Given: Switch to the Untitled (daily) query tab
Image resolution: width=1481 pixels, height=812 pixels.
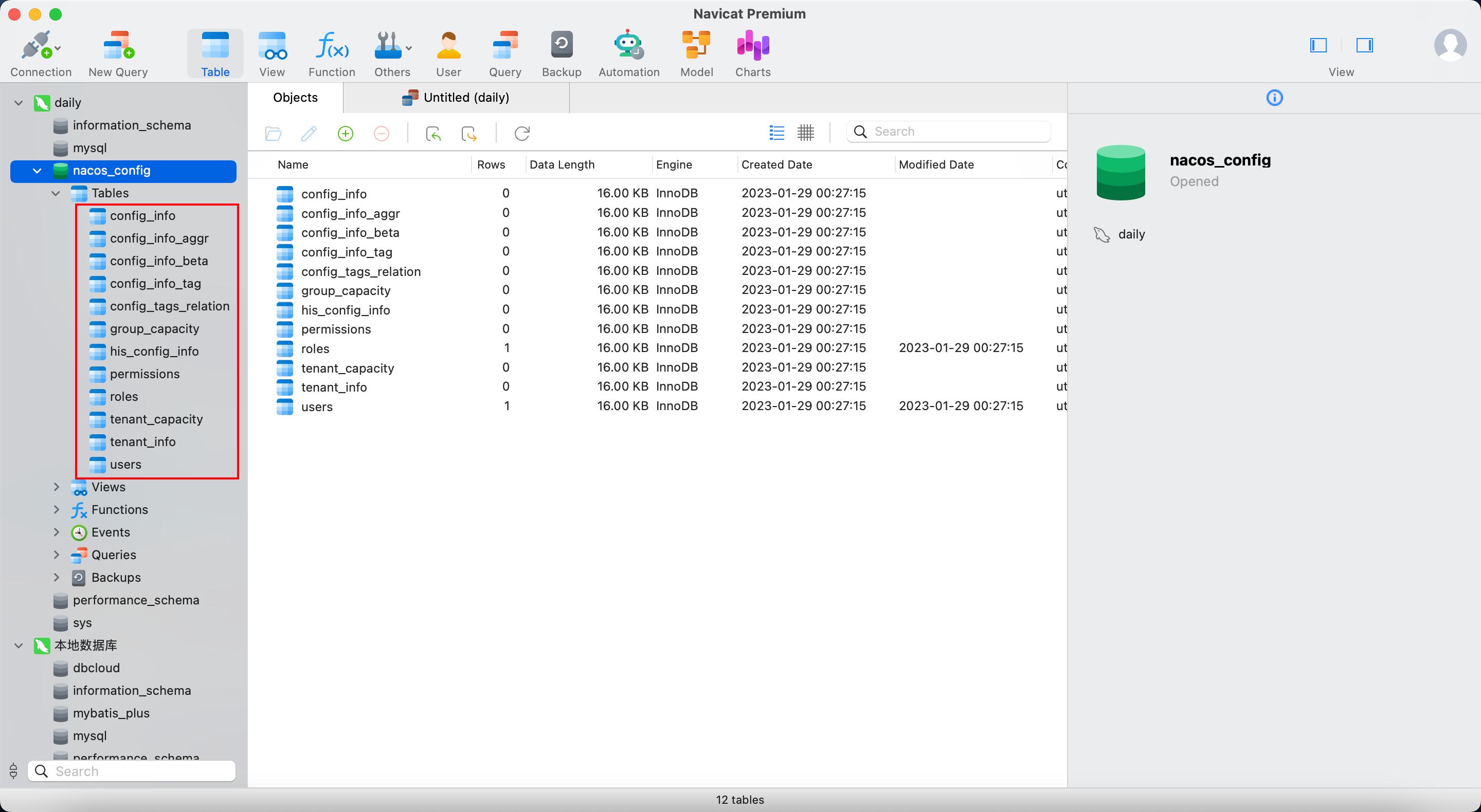Looking at the screenshot, I should pyautogui.click(x=455, y=98).
